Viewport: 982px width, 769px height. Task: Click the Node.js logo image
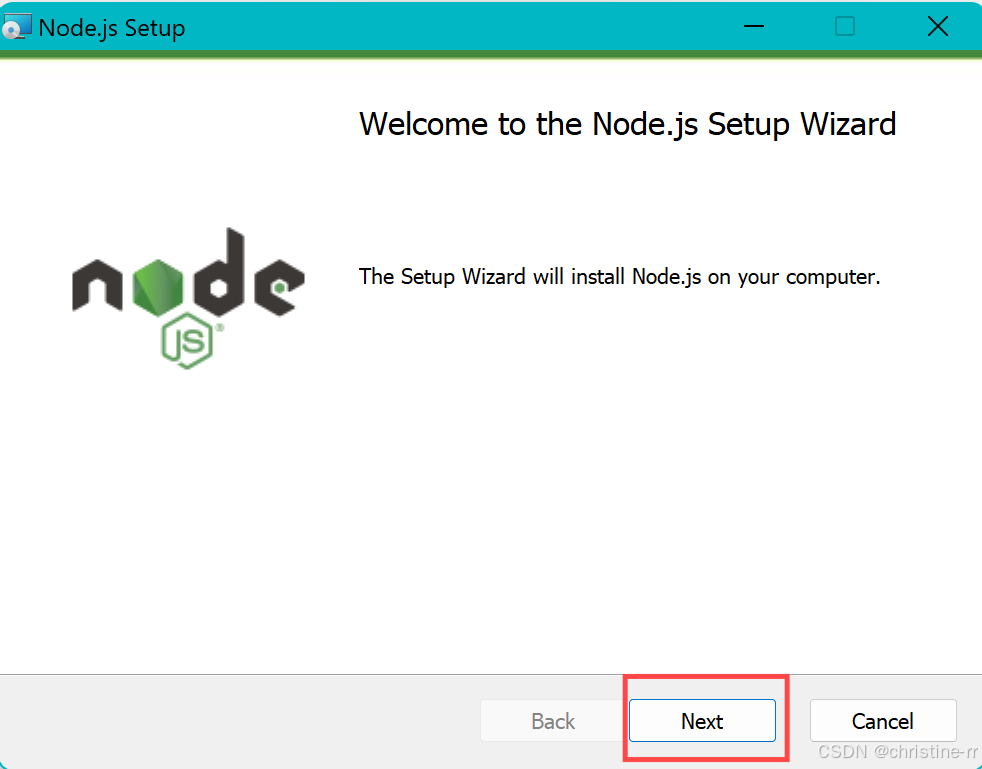(x=189, y=298)
